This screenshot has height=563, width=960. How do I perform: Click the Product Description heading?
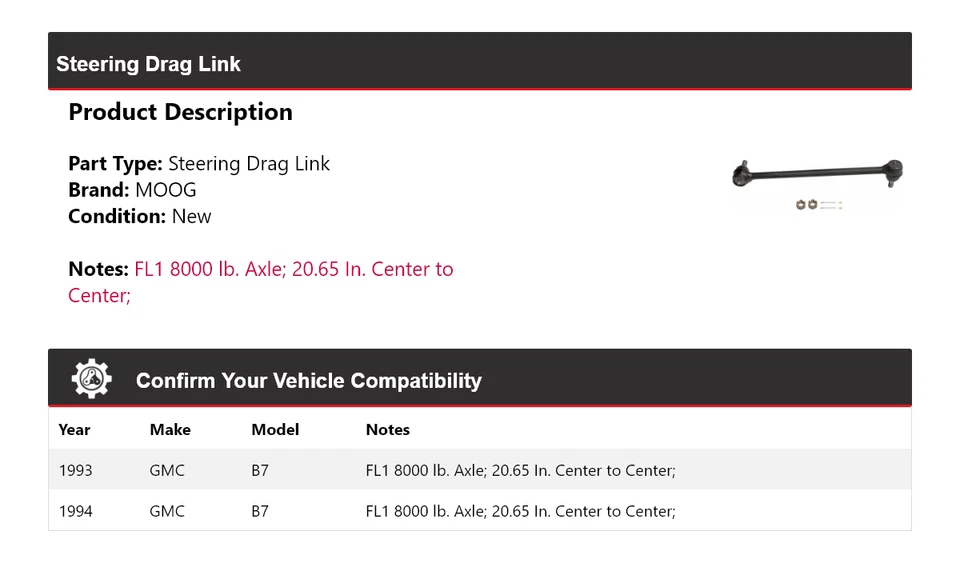pyautogui.click(x=180, y=112)
